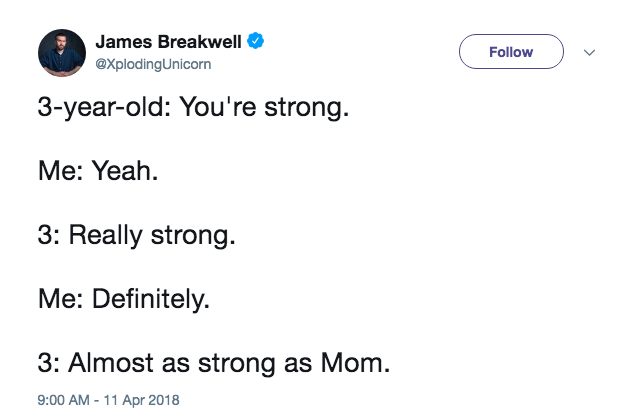Click the "Almost as strong as Mom" line

(214, 363)
